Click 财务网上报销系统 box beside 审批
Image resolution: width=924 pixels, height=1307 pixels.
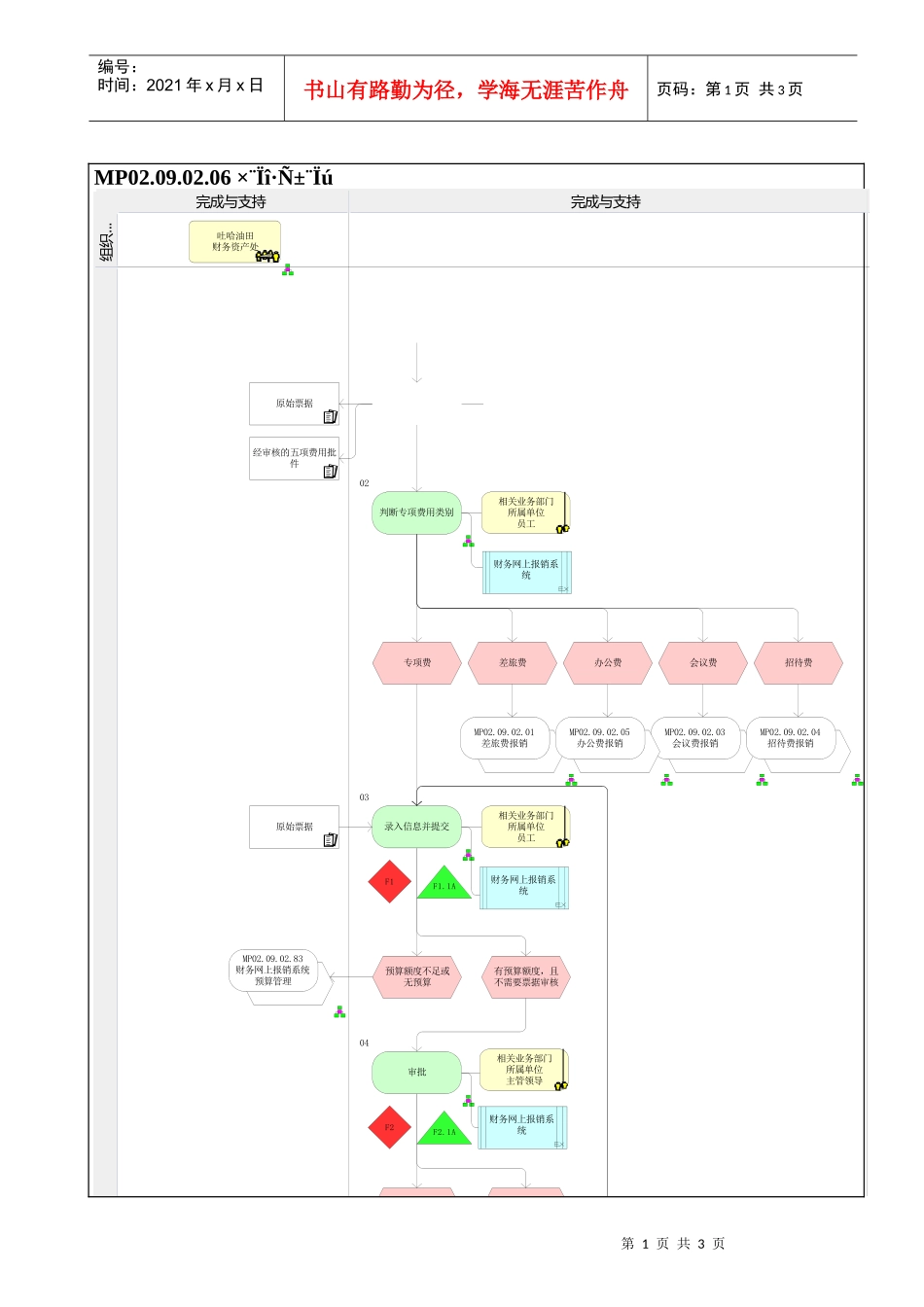coord(522,1127)
